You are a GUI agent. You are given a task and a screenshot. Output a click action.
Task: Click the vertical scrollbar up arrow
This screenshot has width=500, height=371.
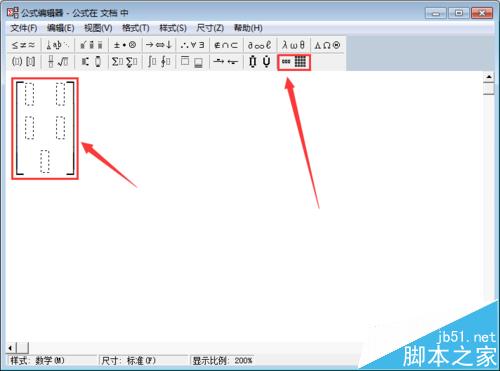pos(489,77)
